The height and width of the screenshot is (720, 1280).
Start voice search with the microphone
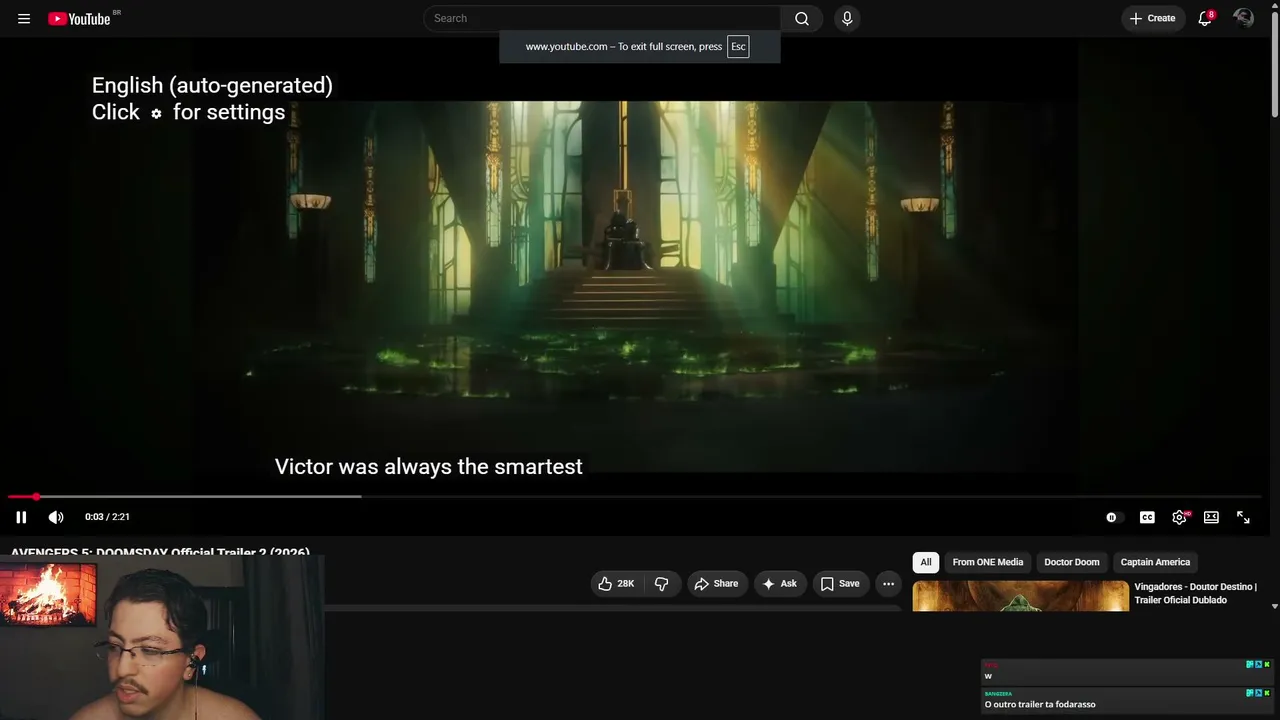[847, 18]
